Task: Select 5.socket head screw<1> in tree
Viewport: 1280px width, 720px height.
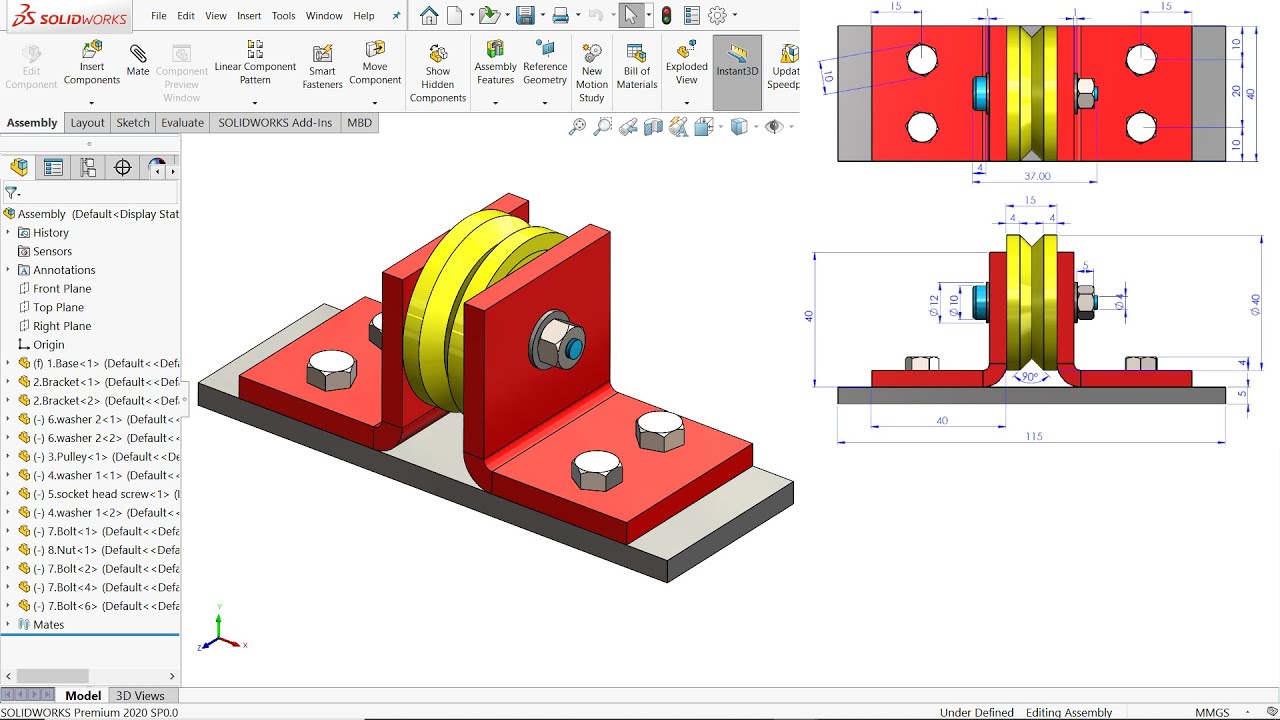Action: click(105, 494)
